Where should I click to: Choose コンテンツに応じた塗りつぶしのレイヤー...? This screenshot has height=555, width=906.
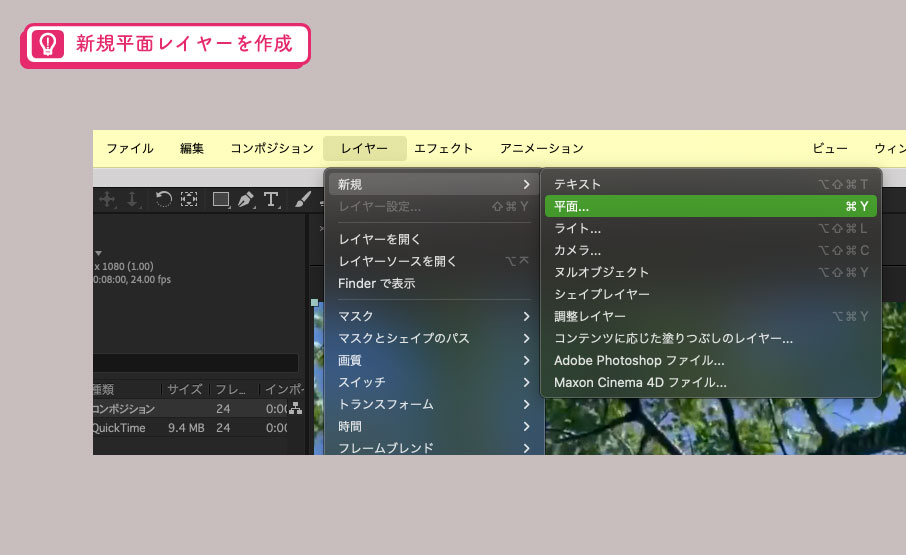(711, 338)
